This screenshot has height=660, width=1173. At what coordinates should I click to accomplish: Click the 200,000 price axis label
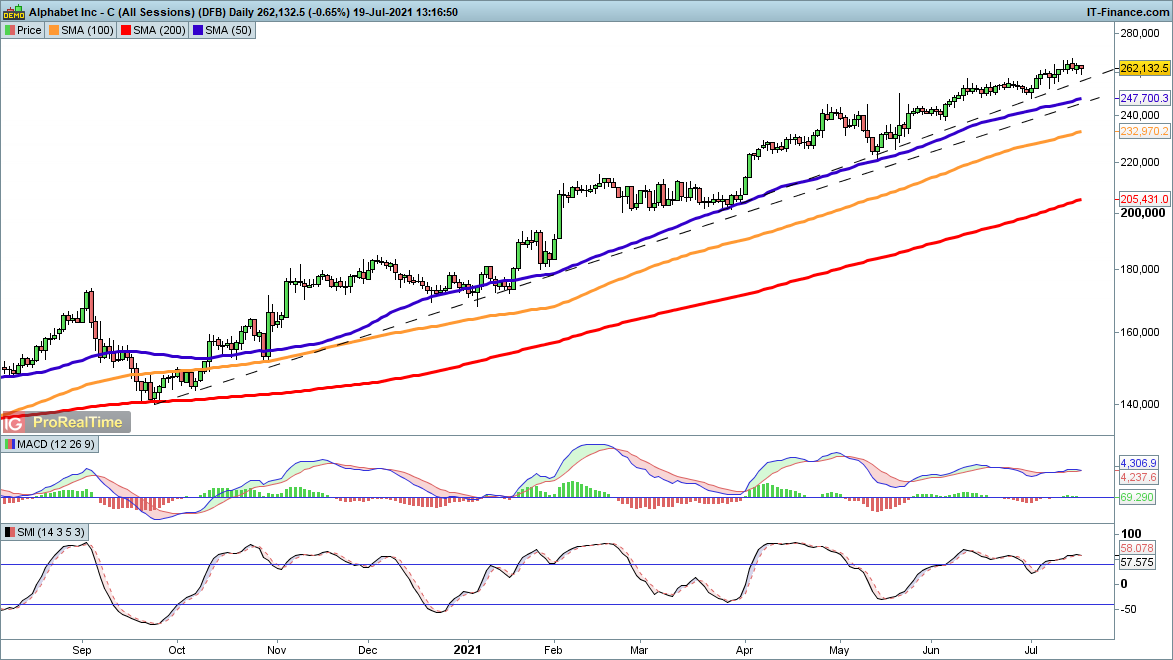pos(1142,213)
